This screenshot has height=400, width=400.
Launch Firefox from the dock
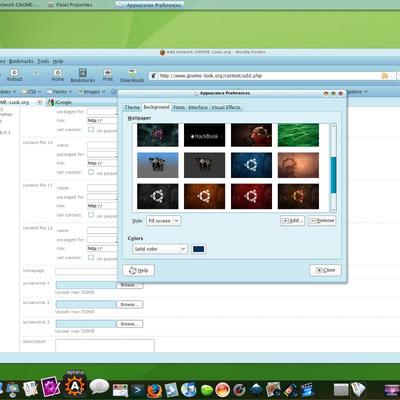pyautogui.click(x=154, y=390)
